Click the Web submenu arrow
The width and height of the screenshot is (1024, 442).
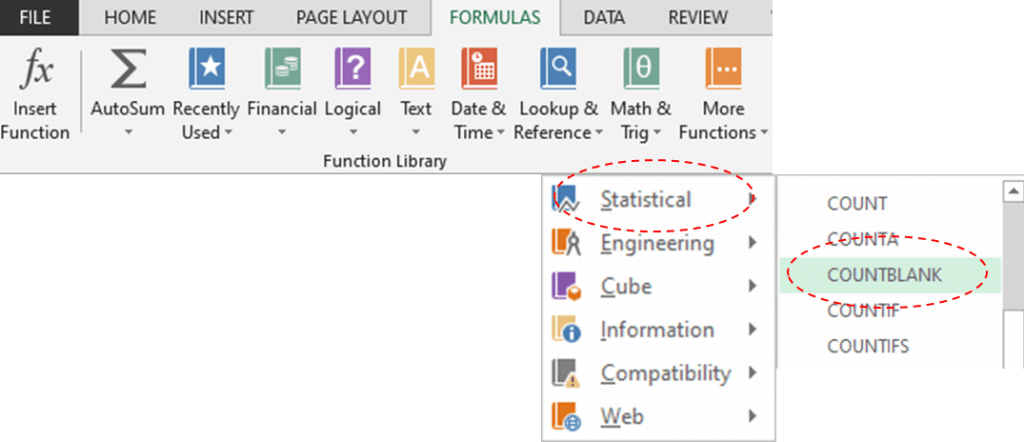(753, 416)
